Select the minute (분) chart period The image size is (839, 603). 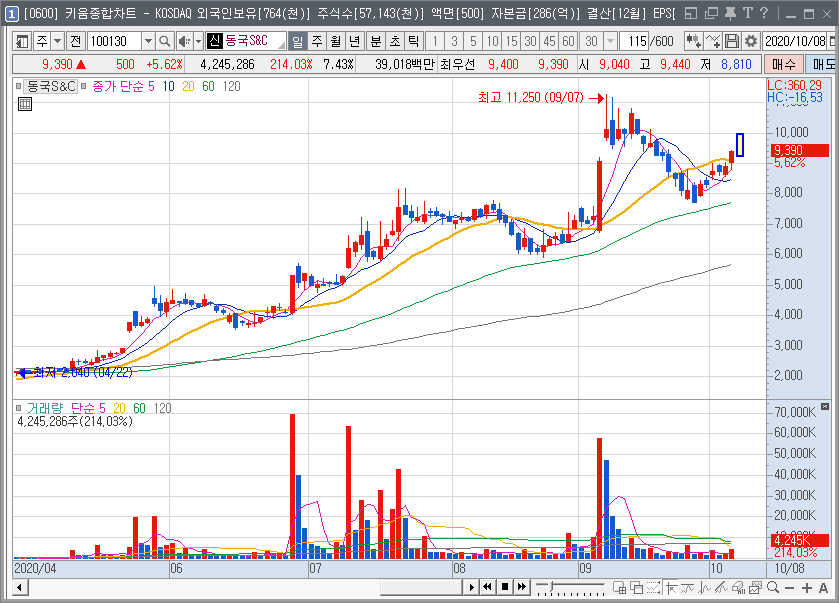[376, 41]
